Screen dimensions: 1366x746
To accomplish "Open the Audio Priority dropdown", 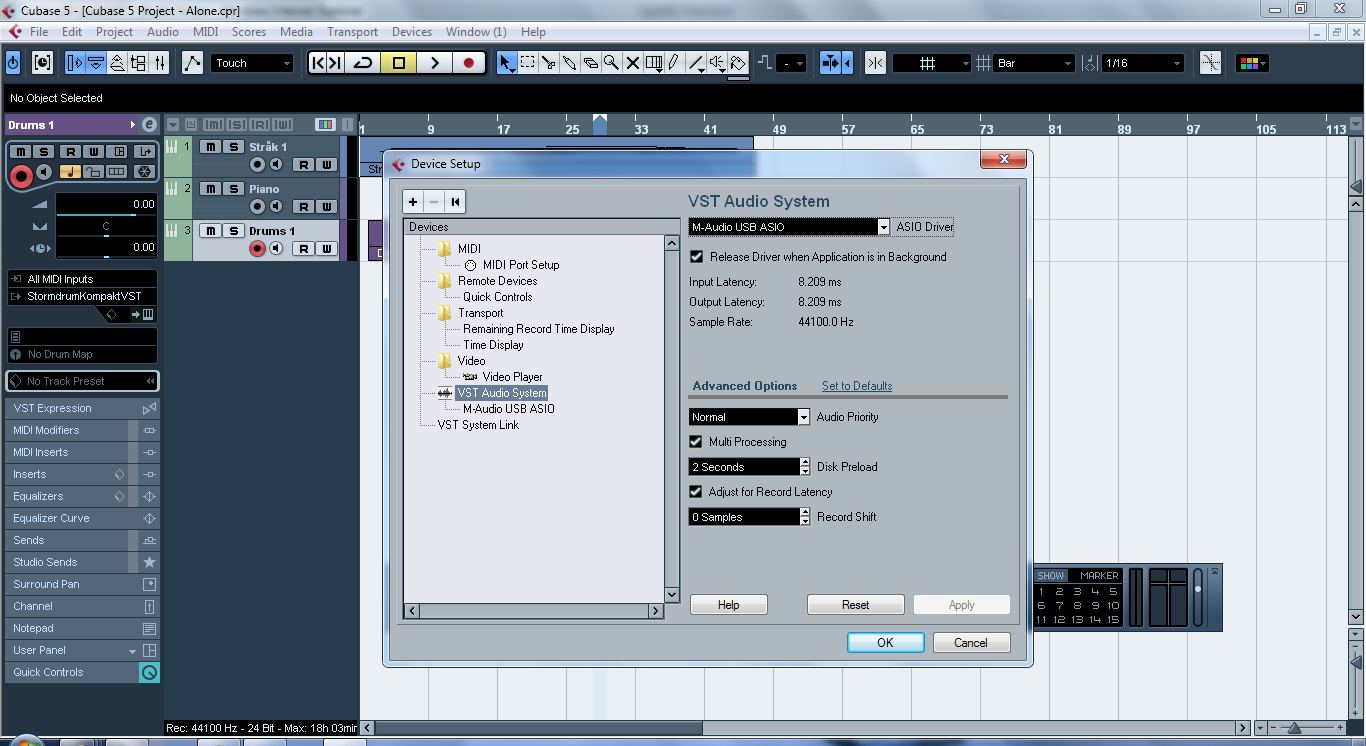I will click(803, 417).
